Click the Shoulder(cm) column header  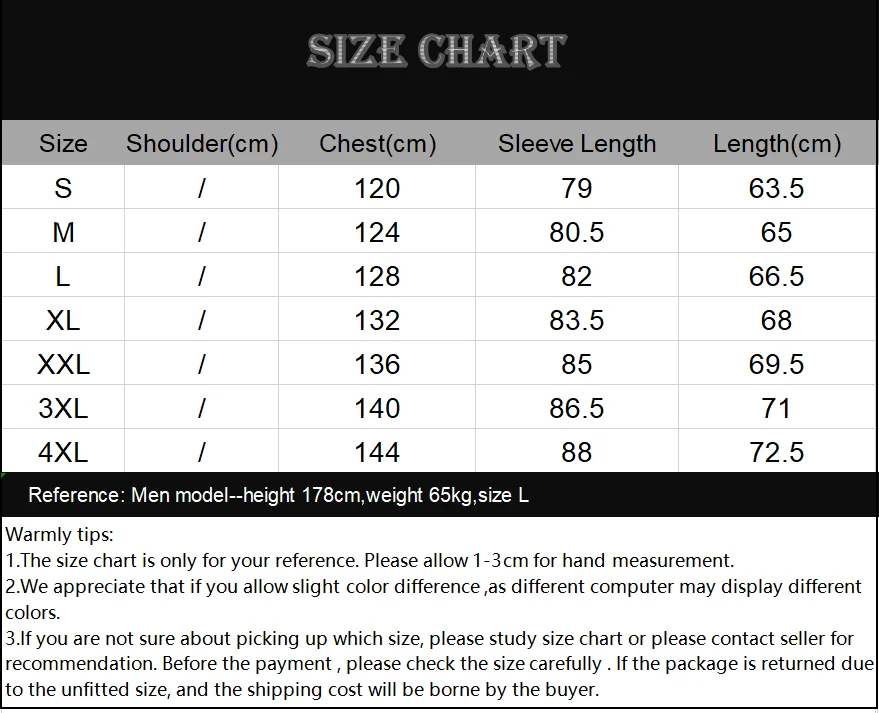coord(202,144)
